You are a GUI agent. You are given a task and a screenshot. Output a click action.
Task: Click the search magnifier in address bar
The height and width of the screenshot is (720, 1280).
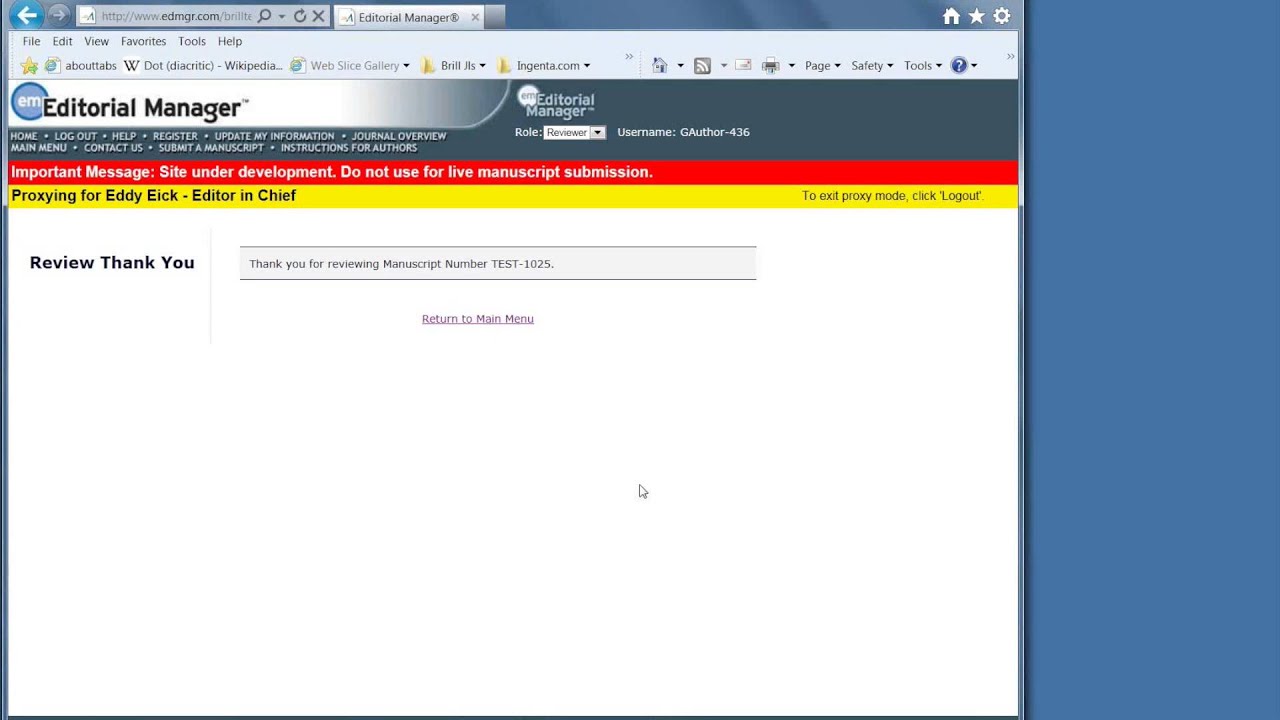264,16
